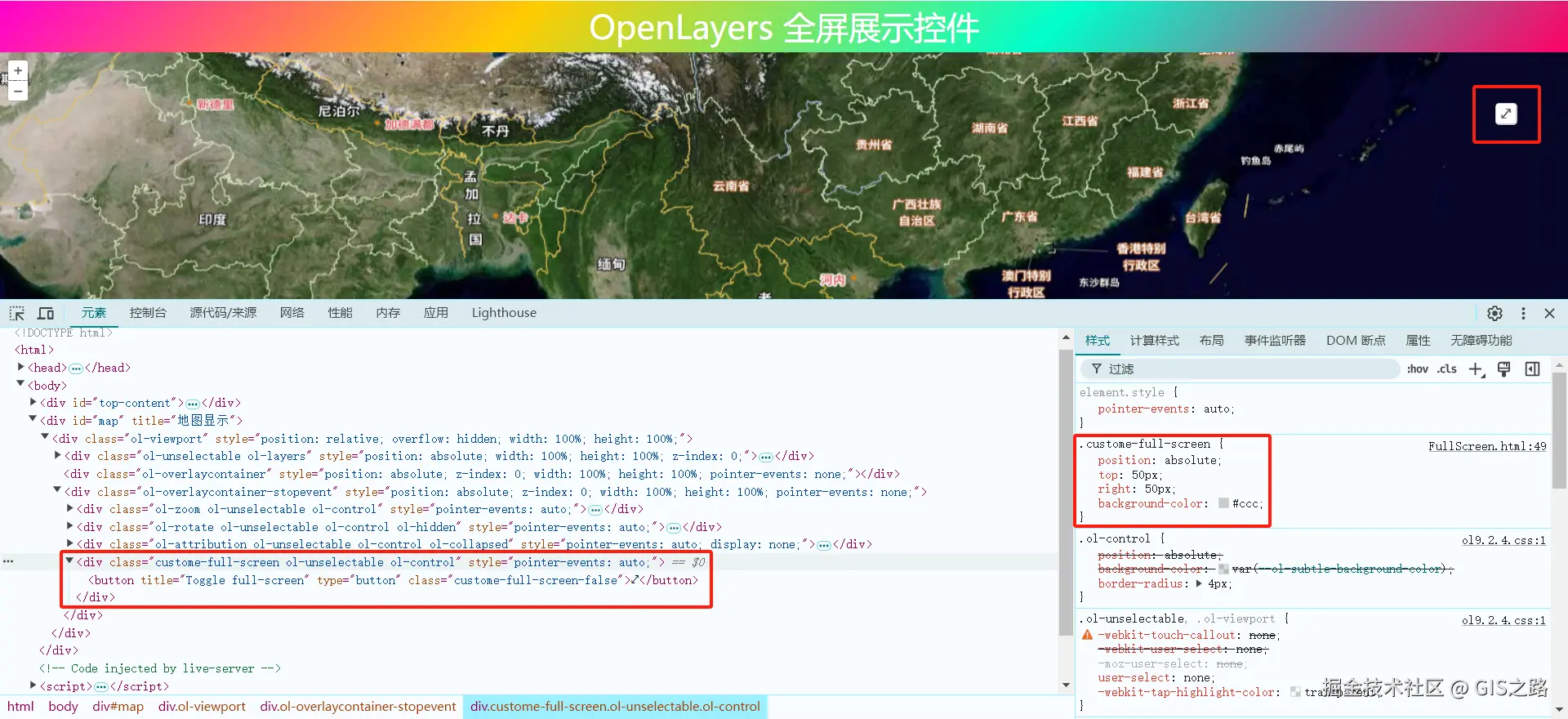Toggle the computed styles sidebar icon
The height and width of the screenshot is (719, 1568).
coord(1532,369)
